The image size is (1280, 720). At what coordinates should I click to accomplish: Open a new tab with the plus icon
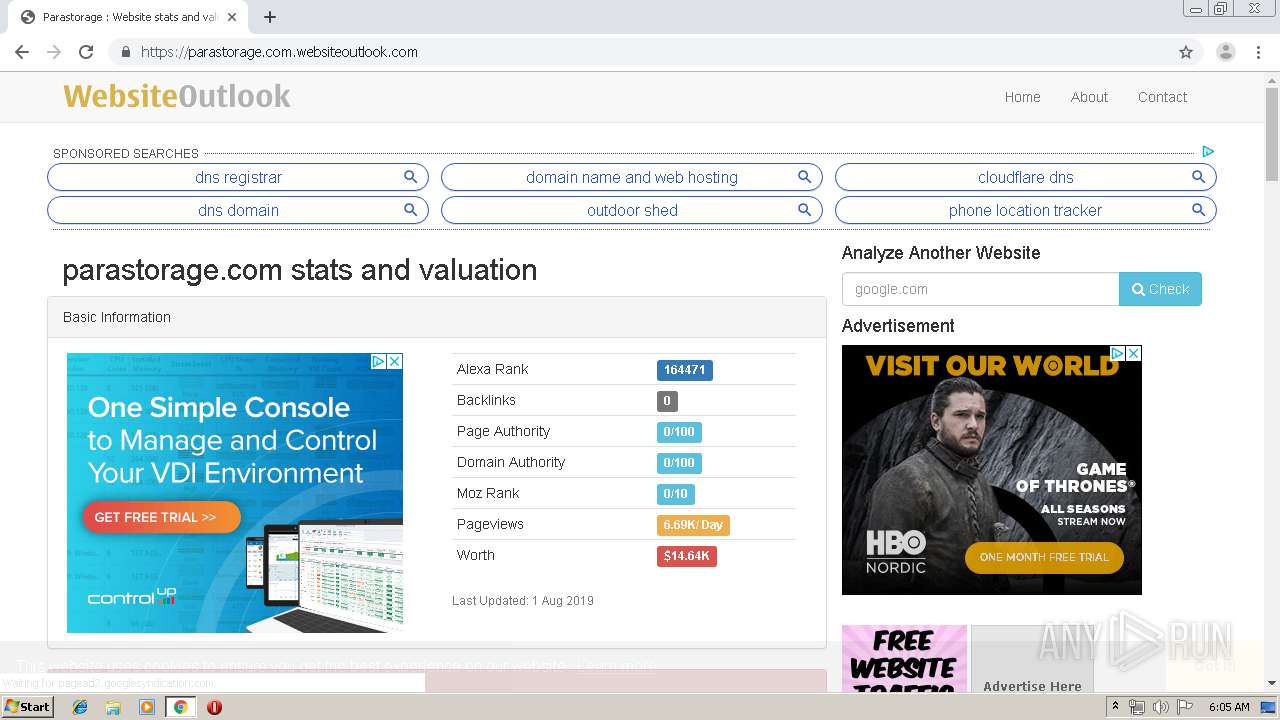click(x=270, y=17)
